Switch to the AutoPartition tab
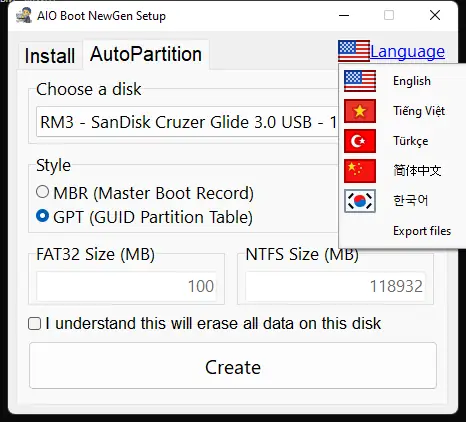 point(146,54)
